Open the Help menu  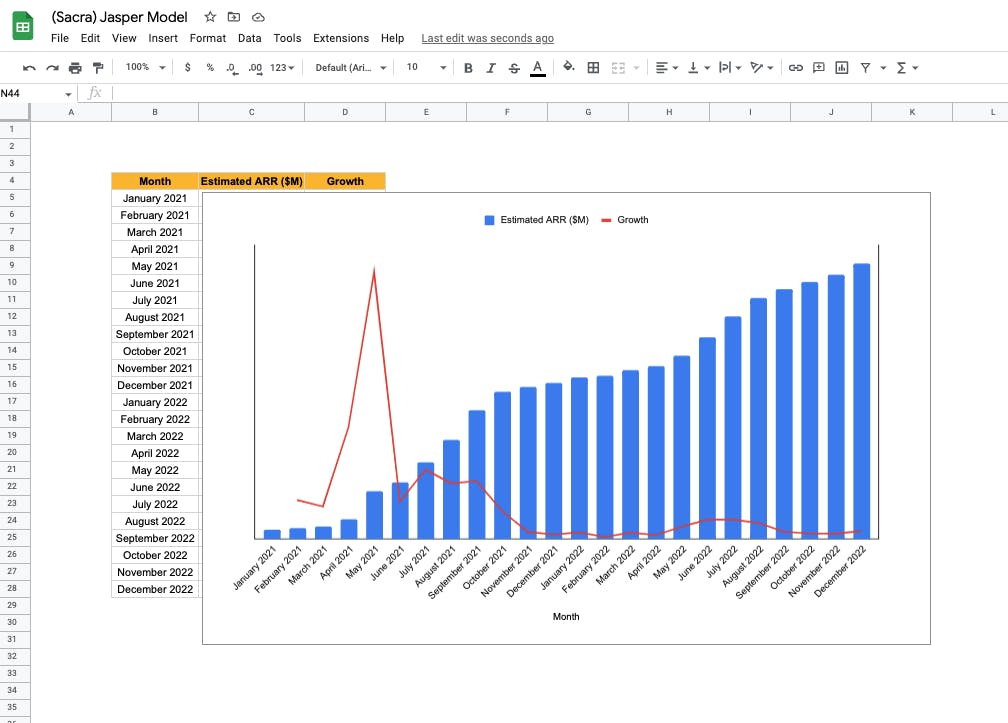(x=392, y=38)
